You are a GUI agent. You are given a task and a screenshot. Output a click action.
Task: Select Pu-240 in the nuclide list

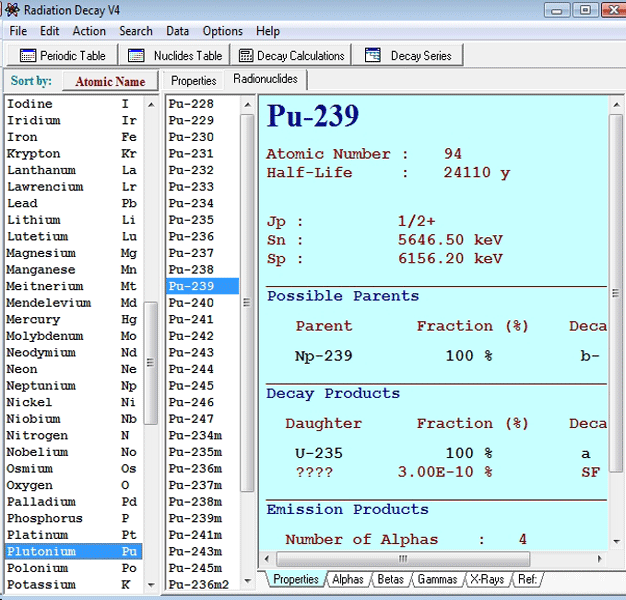[x=202, y=303]
